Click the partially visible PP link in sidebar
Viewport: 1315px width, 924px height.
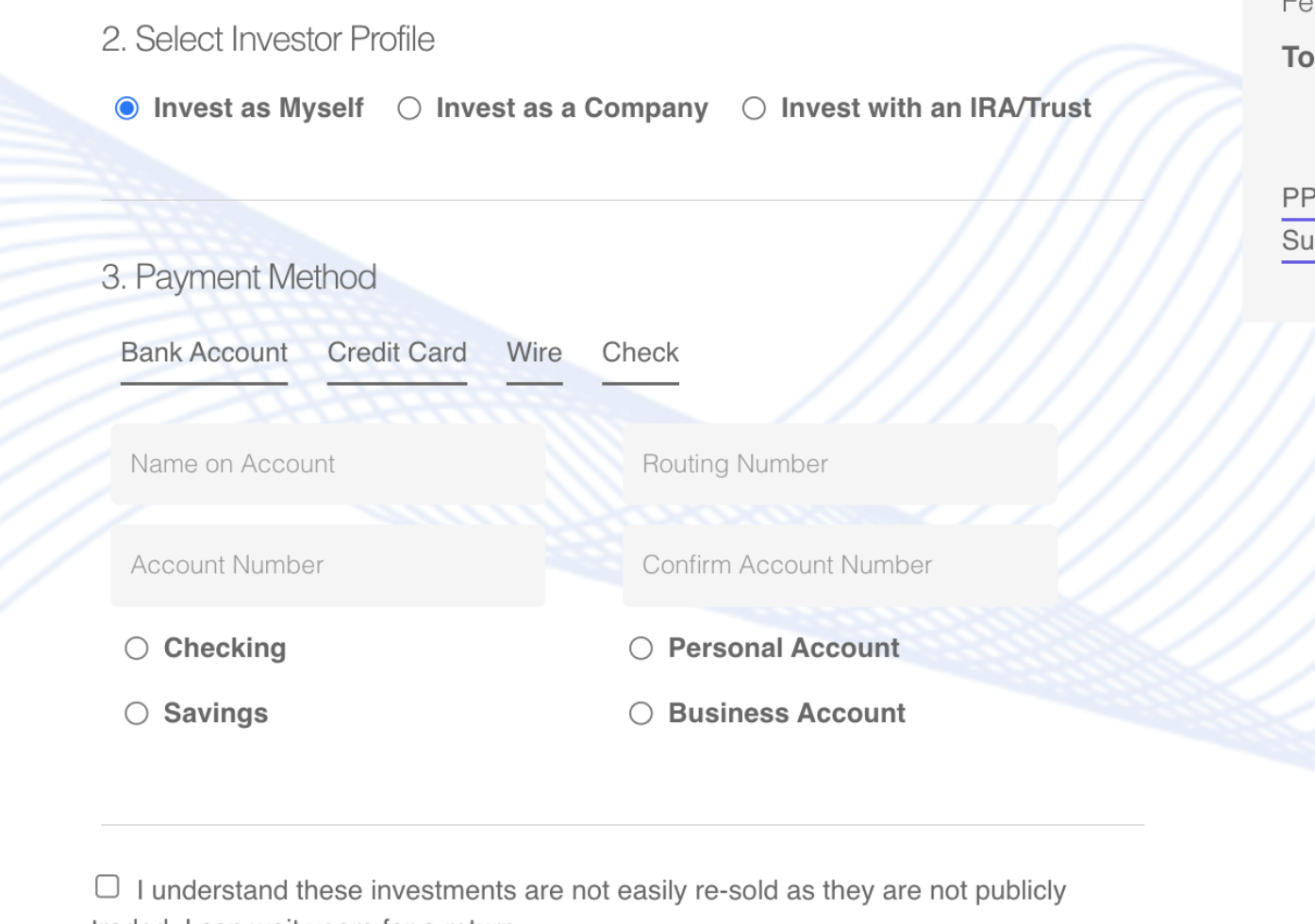tap(1298, 199)
